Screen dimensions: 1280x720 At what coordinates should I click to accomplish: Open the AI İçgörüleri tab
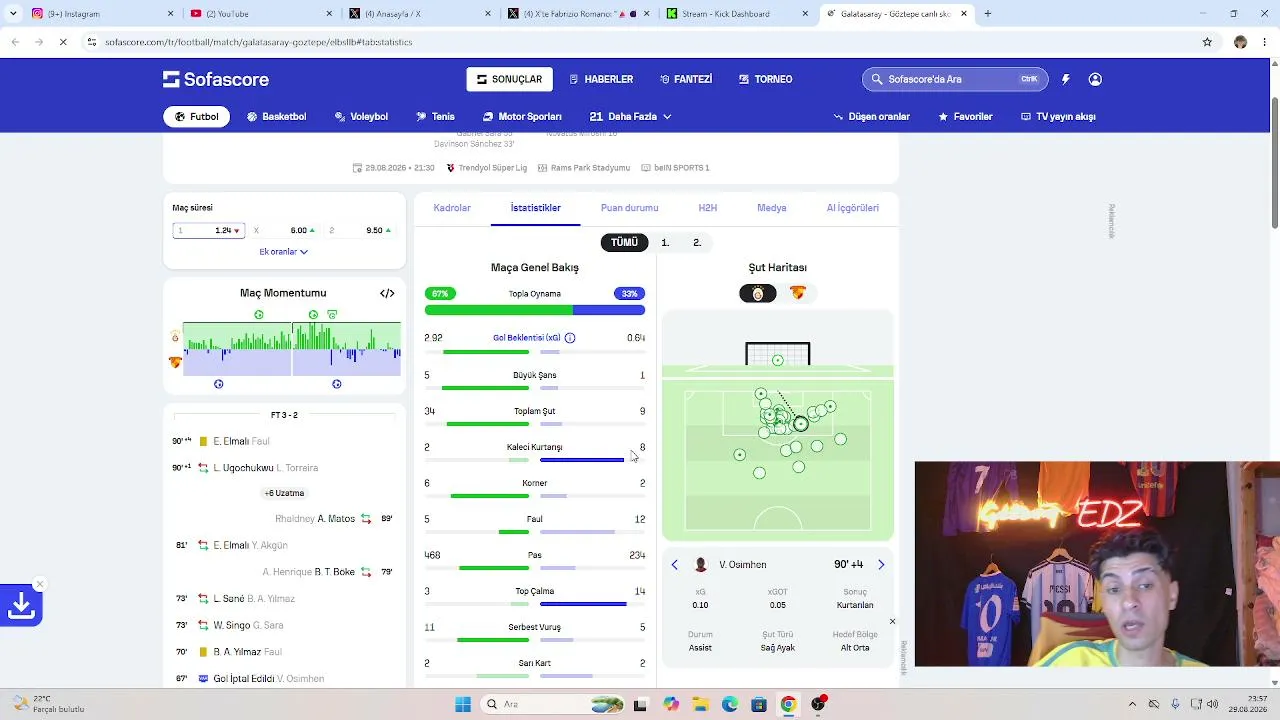pyautogui.click(x=853, y=208)
